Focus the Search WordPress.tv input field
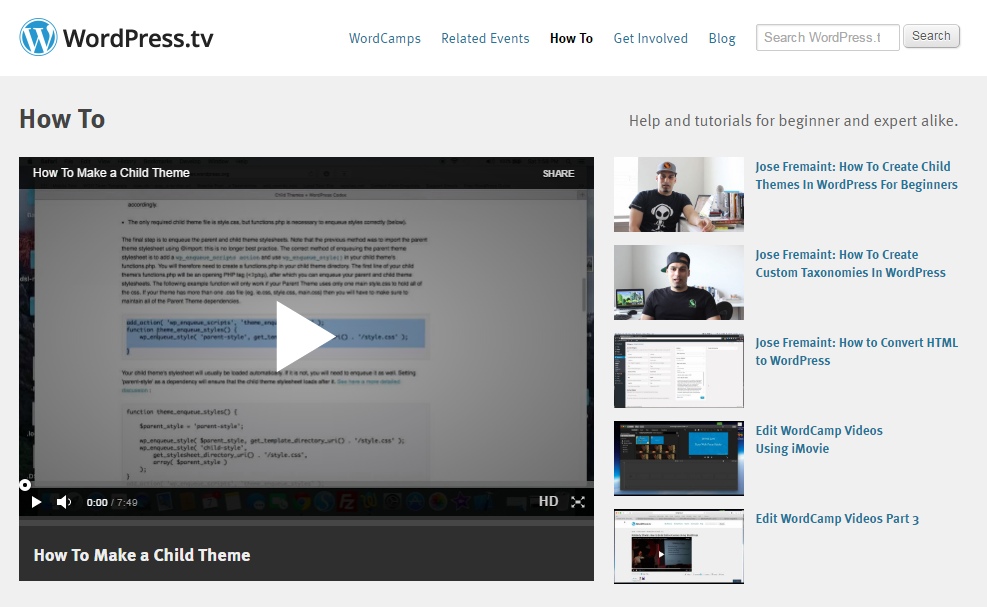 (827, 38)
